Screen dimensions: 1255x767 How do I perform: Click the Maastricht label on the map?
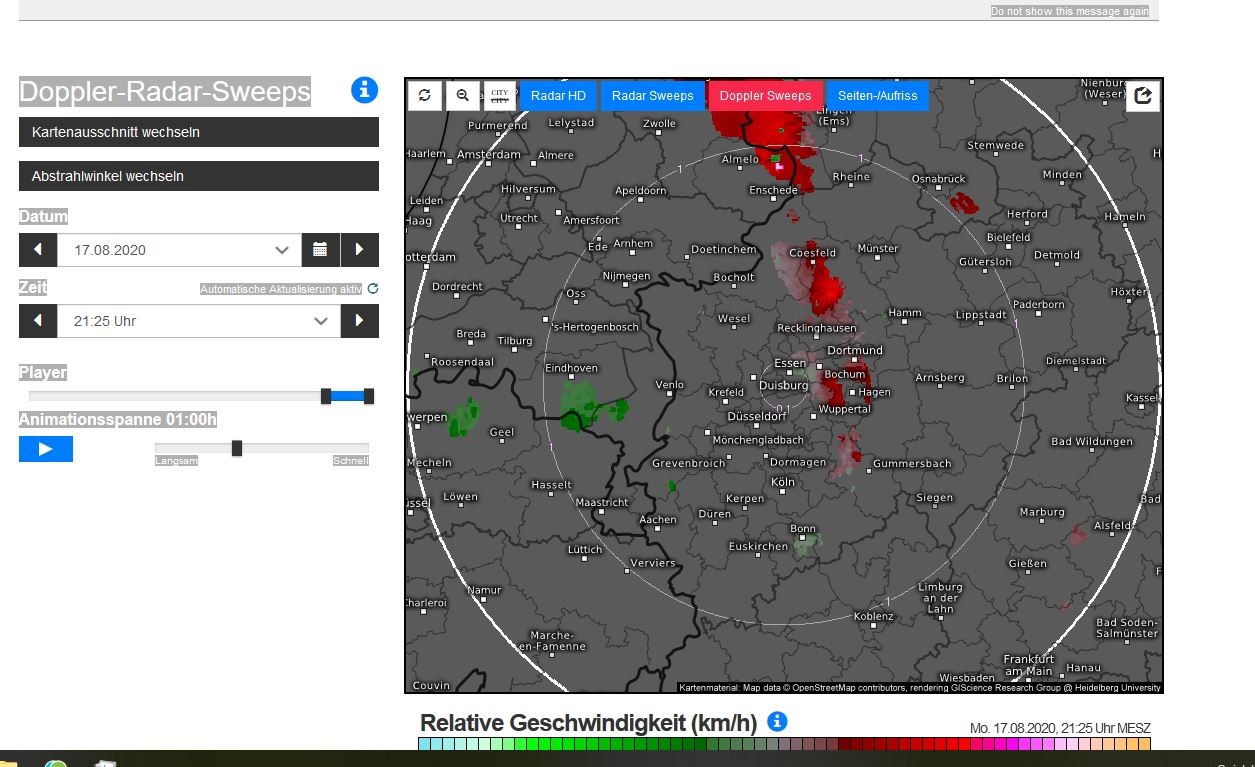[603, 502]
